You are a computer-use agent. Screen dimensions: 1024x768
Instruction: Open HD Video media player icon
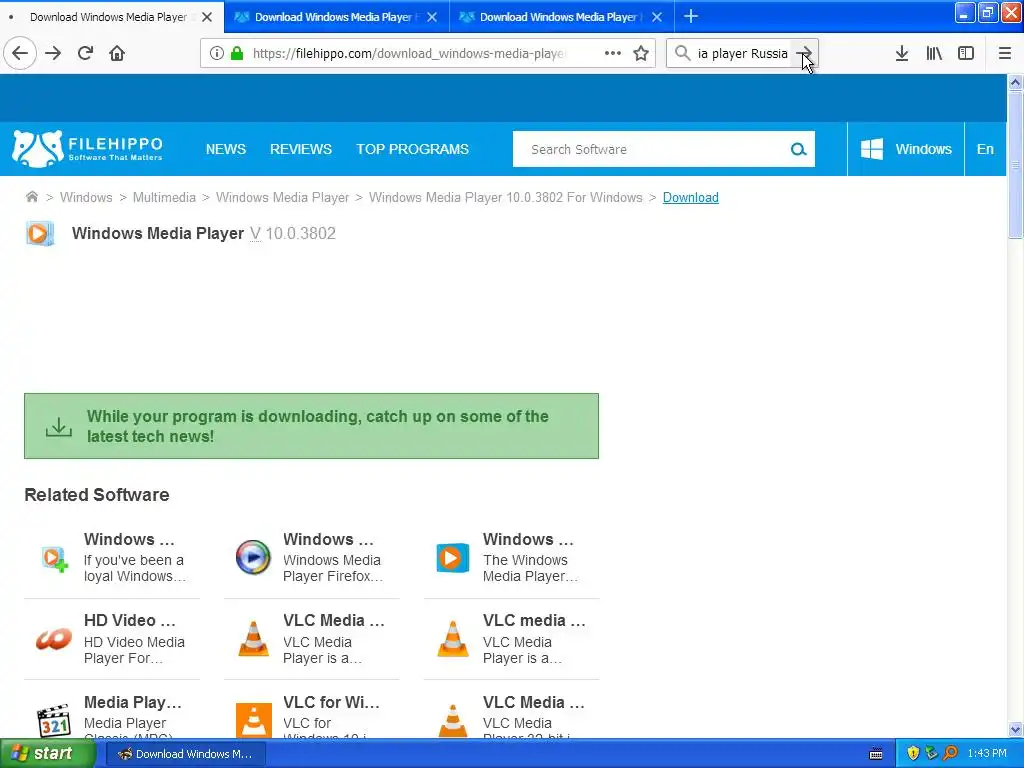coord(54,639)
